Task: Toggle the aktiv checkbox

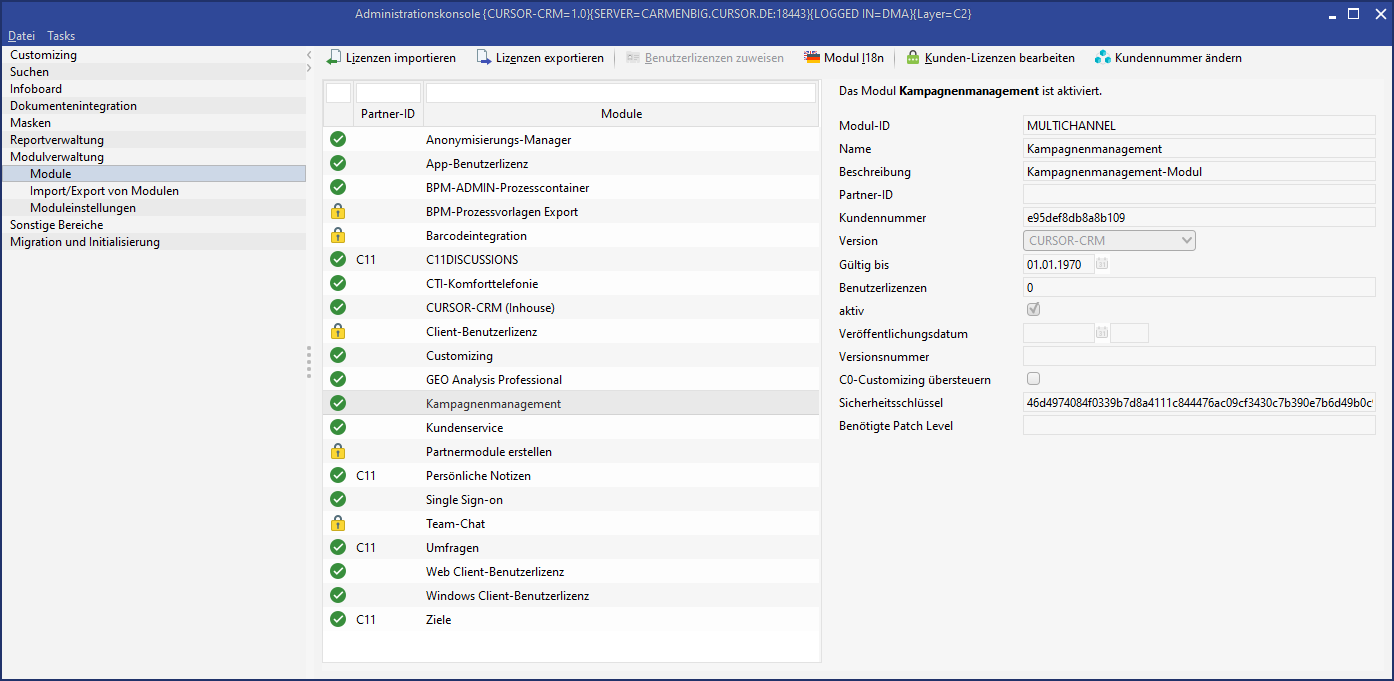Action: 1034,310
